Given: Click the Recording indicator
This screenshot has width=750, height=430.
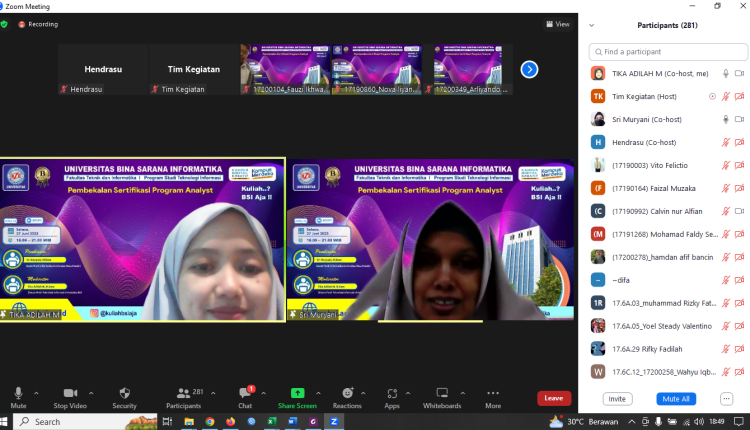Looking at the screenshot, I should pyautogui.click(x=38, y=24).
